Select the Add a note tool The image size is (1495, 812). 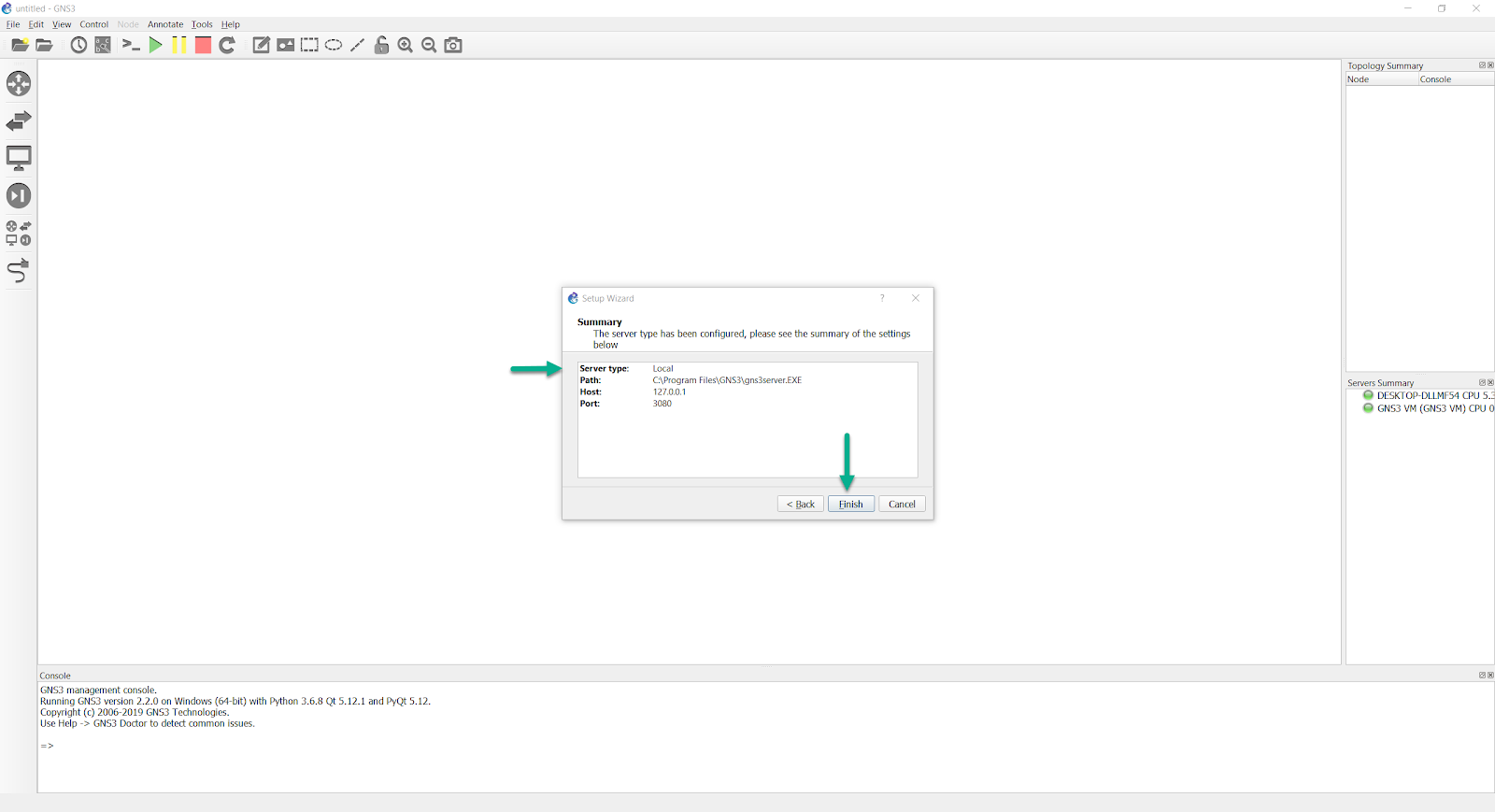262,45
